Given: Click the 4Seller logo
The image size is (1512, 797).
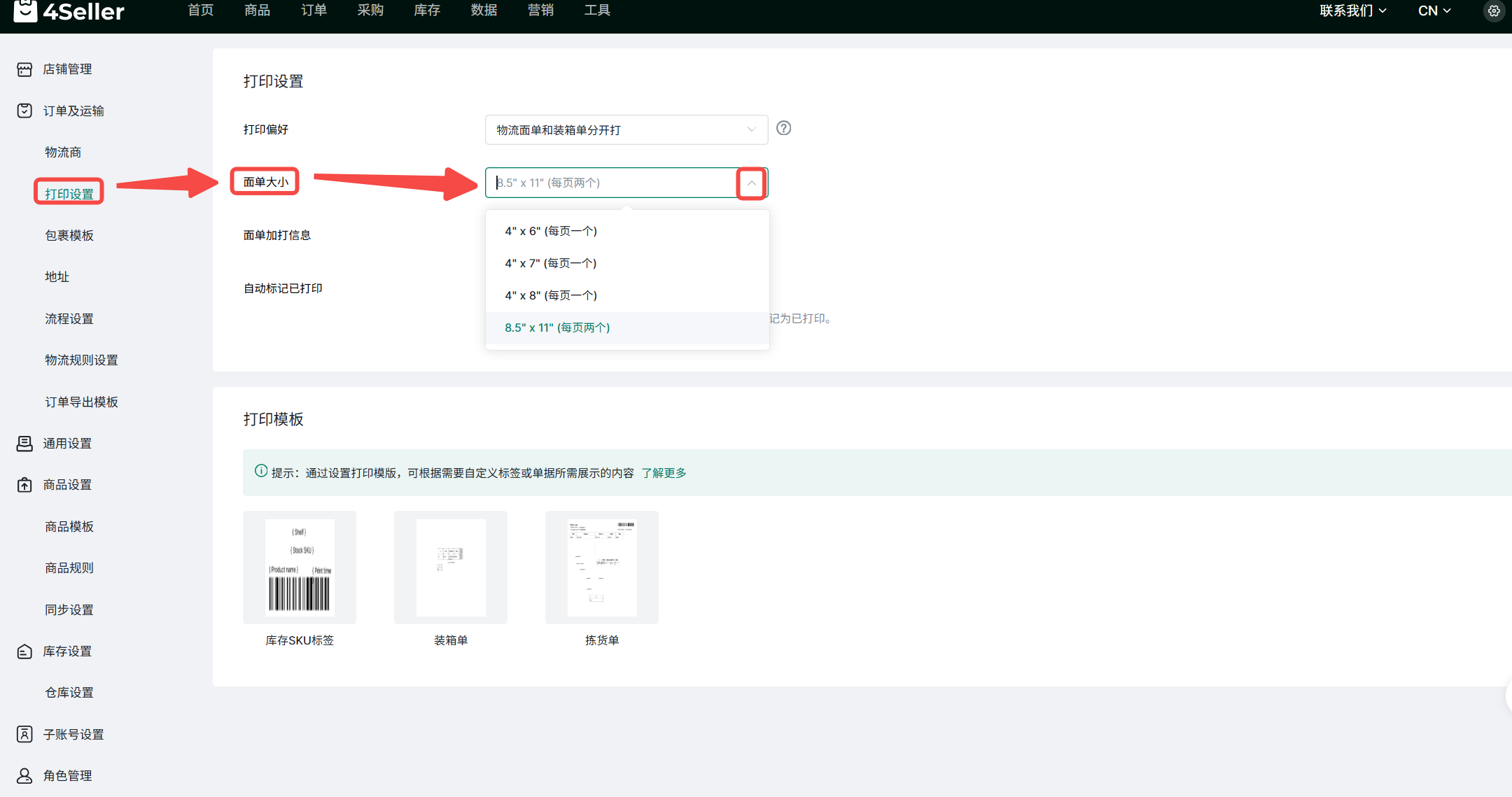Looking at the screenshot, I should tap(69, 11).
